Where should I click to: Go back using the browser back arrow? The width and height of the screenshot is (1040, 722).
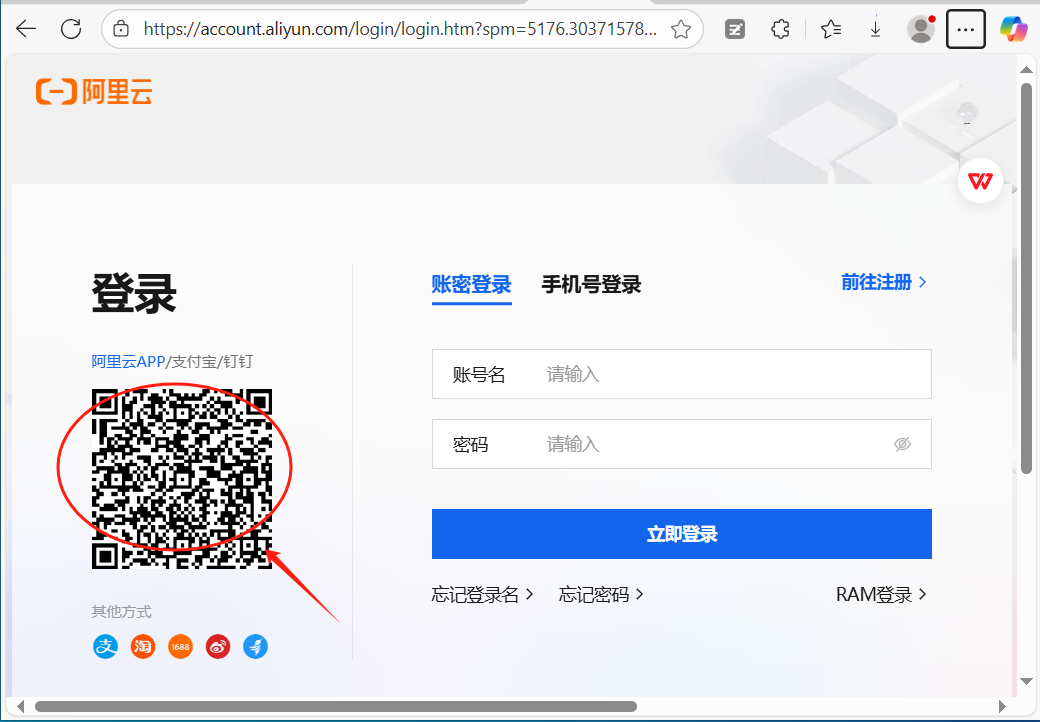pos(26,29)
